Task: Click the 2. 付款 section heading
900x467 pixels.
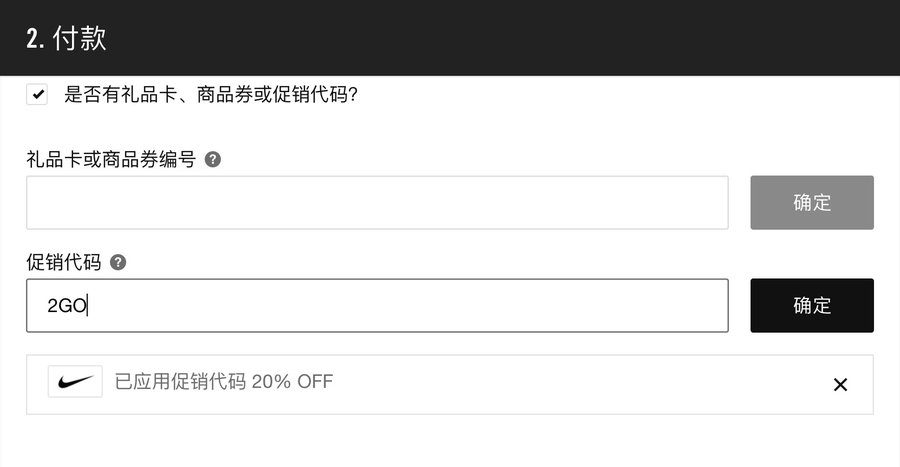Action: (x=66, y=39)
